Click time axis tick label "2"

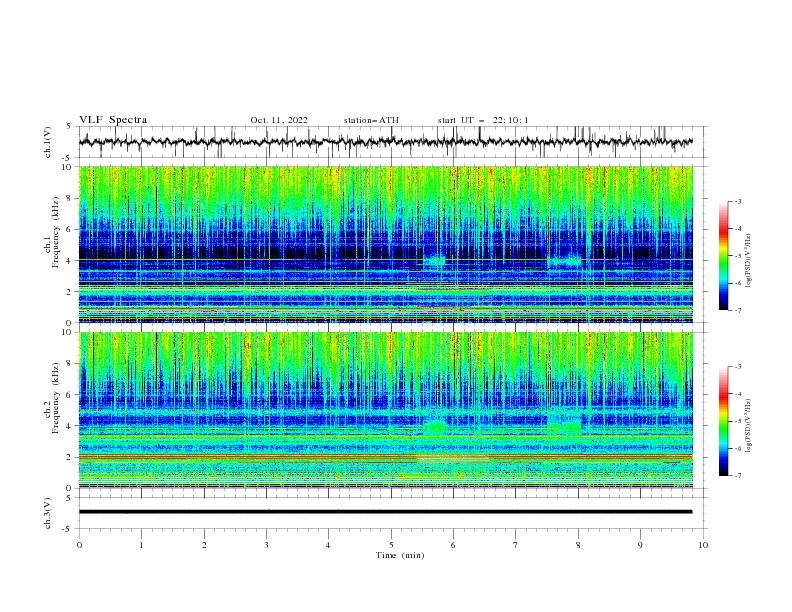[204, 545]
